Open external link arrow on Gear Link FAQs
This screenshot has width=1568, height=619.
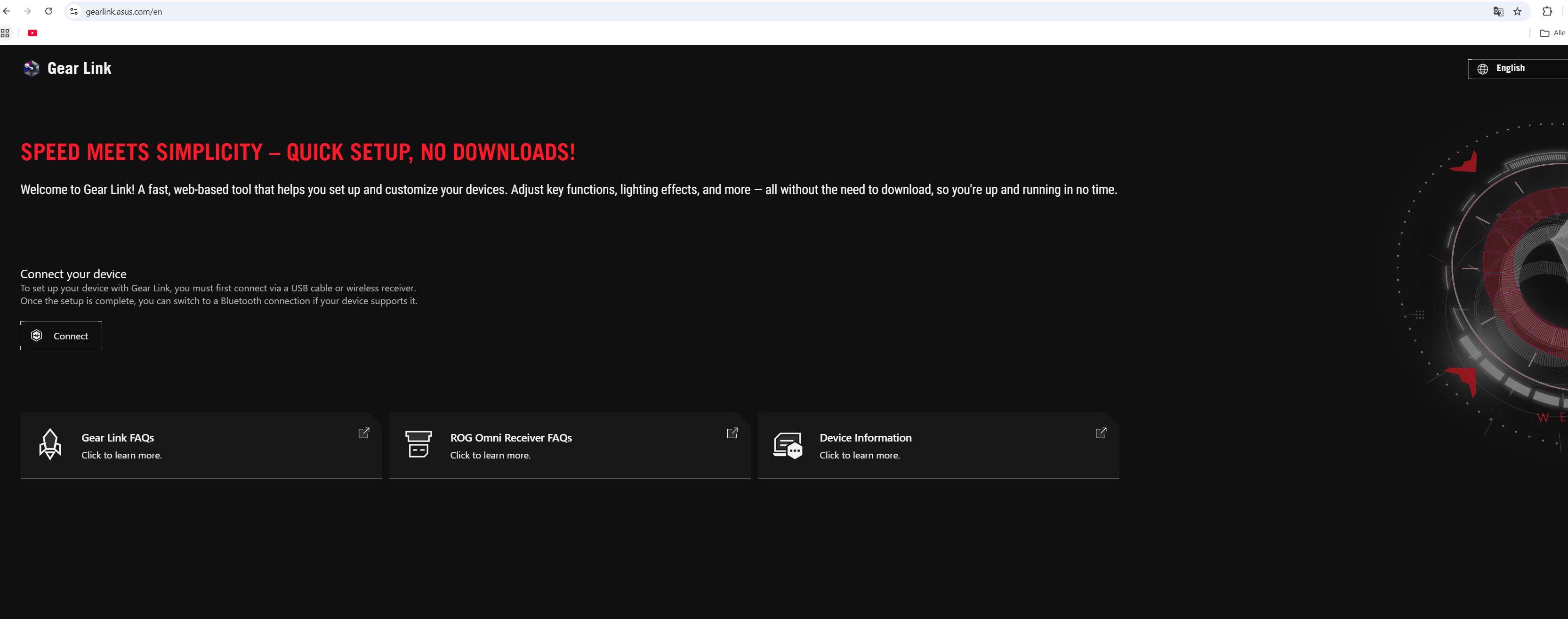[363, 433]
